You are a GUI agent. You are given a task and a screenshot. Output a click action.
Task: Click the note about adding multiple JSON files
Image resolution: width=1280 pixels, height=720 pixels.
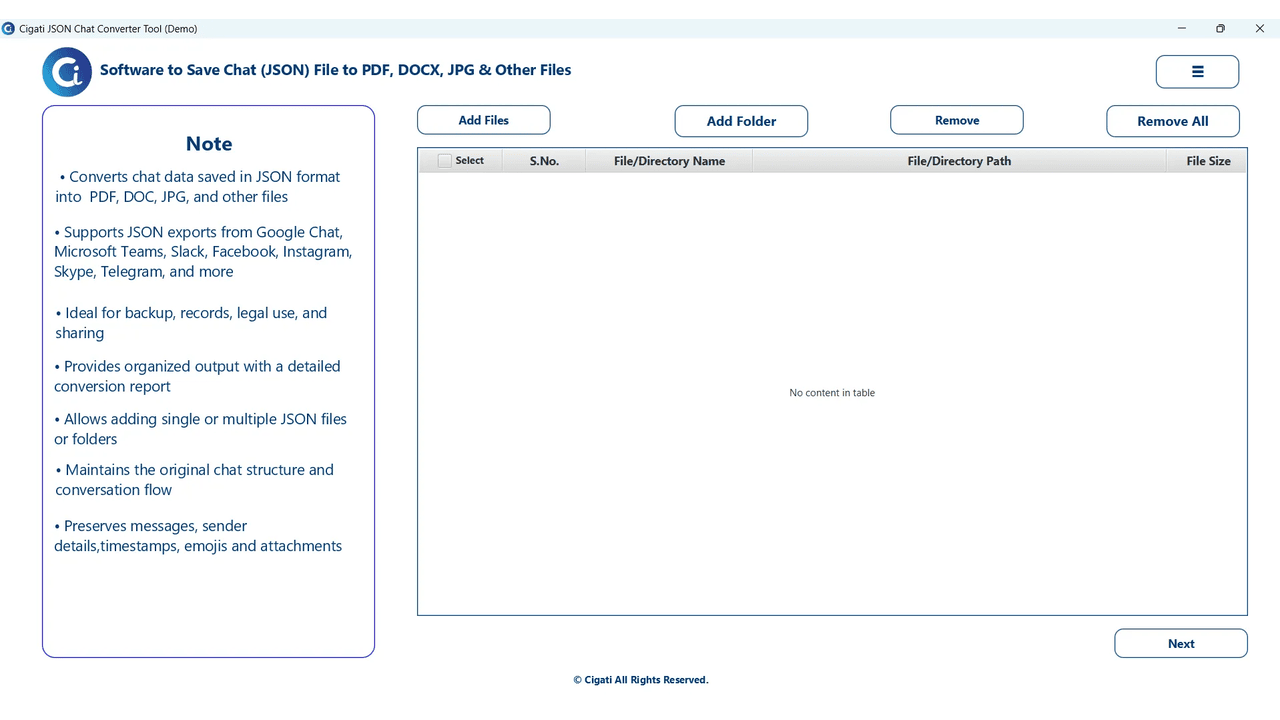[200, 429]
